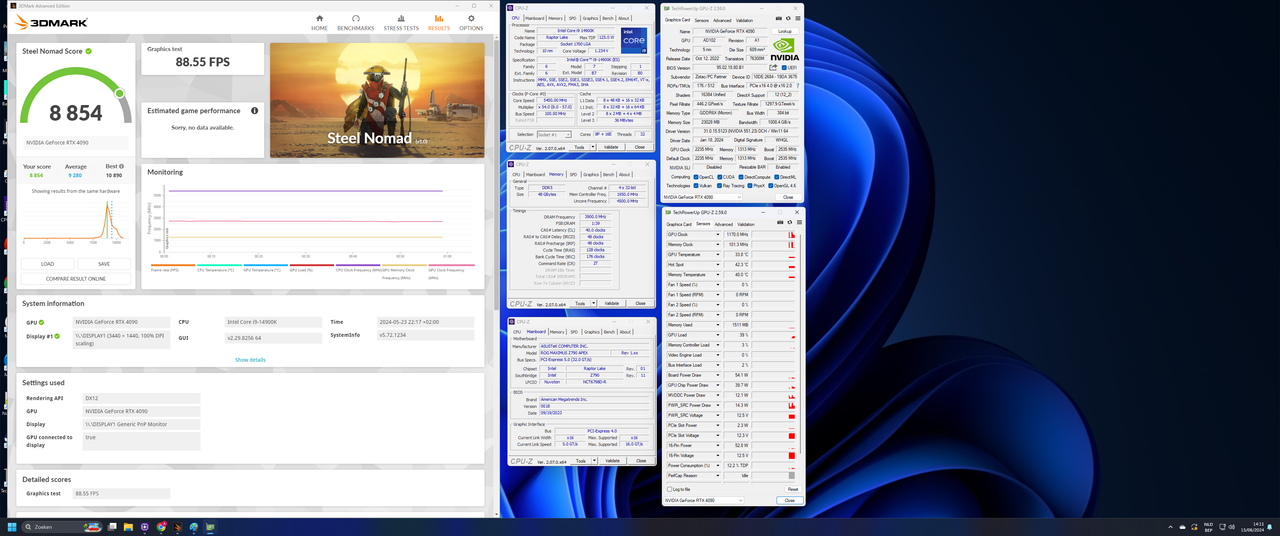Viewport: 1280px width, 536px height.
Task: Click the 3DMark icon in the taskbar
Action: click(178, 527)
